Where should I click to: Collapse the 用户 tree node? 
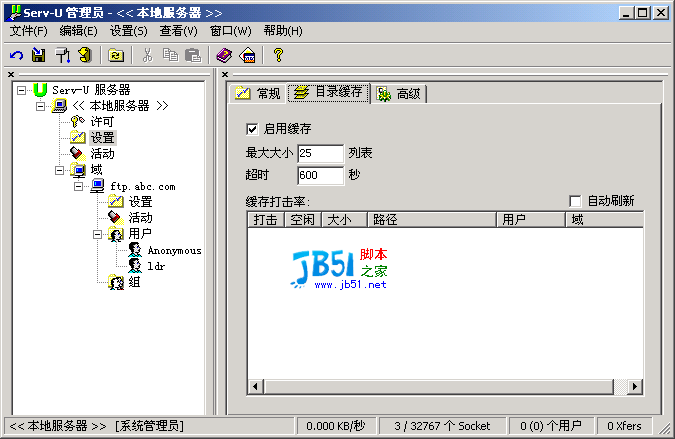coord(97,235)
